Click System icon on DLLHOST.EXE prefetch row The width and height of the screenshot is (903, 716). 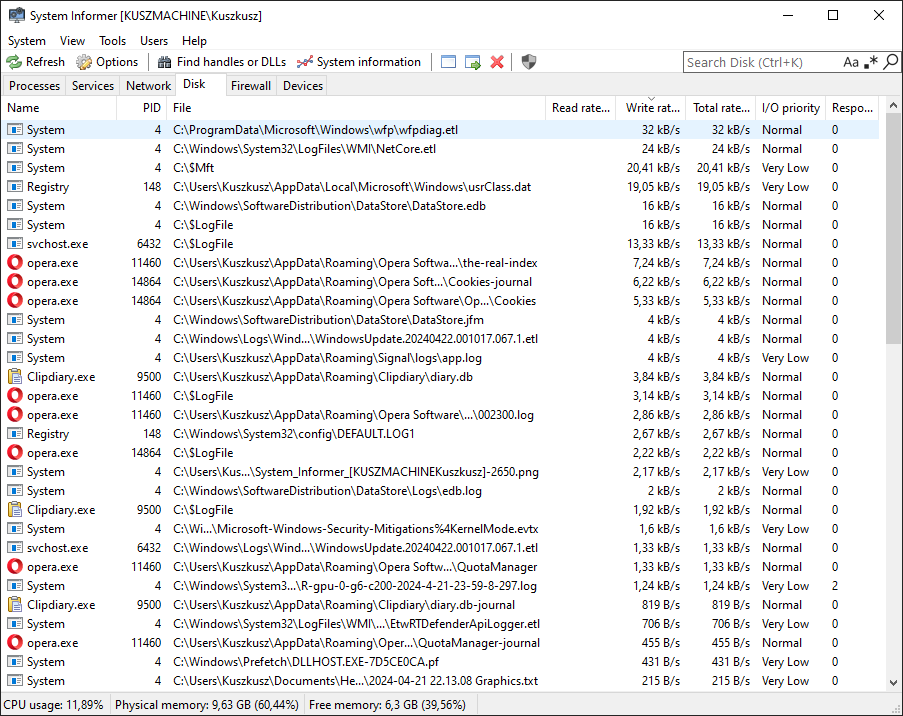pos(15,662)
